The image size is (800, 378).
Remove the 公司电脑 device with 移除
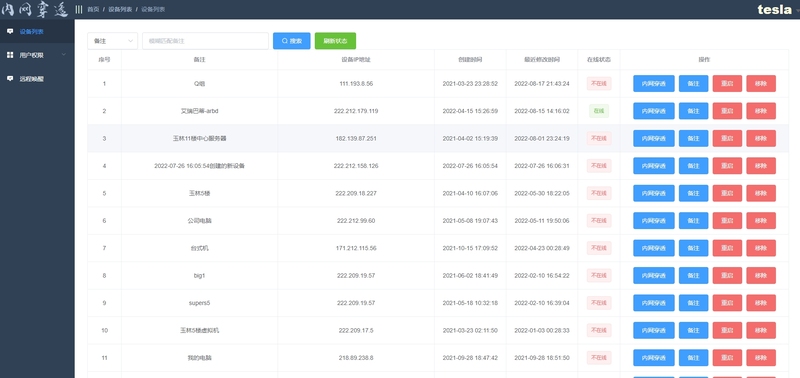[761, 221]
